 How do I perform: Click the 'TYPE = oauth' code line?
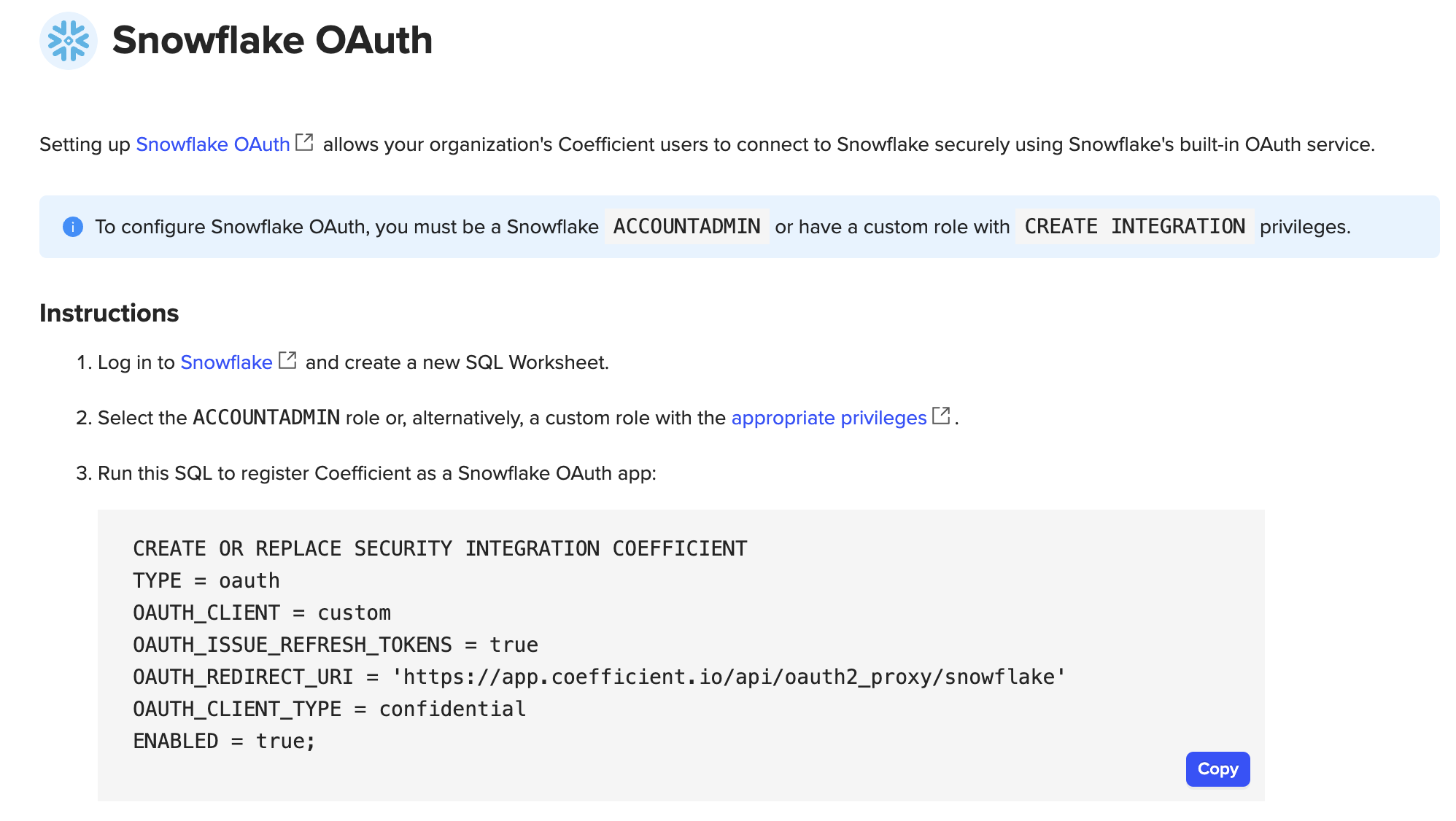[206, 580]
